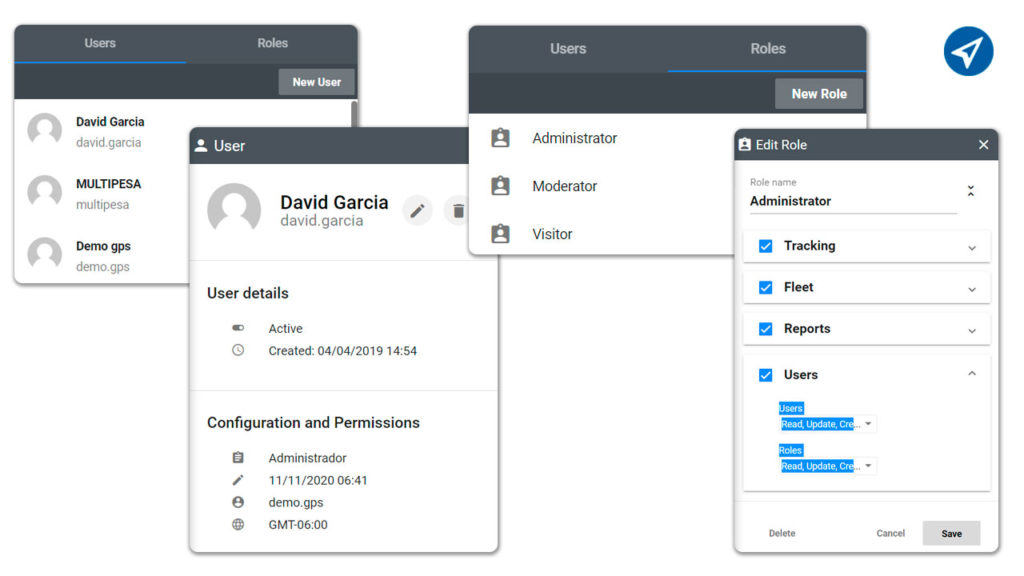The width and height of the screenshot is (1024, 576).
Task: Edit David Garcia with pencil icon
Action: (417, 210)
